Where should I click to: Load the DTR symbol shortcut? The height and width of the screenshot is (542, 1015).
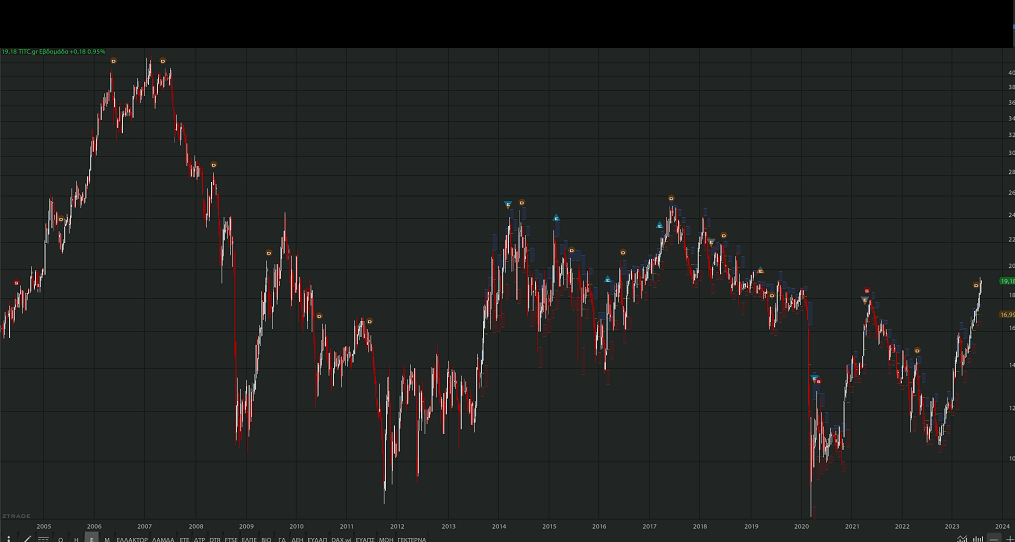(x=215, y=539)
